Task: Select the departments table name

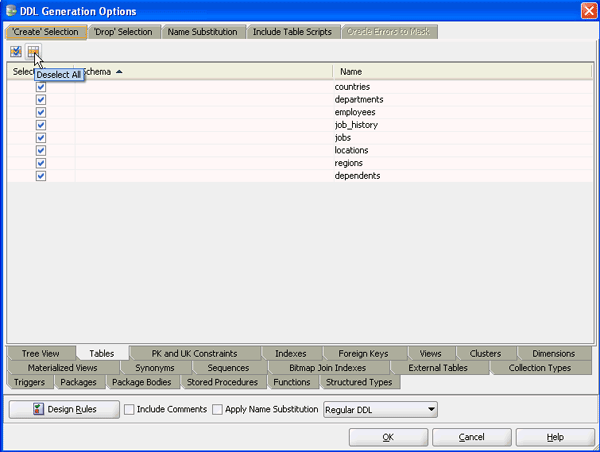Action: click(x=359, y=100)
